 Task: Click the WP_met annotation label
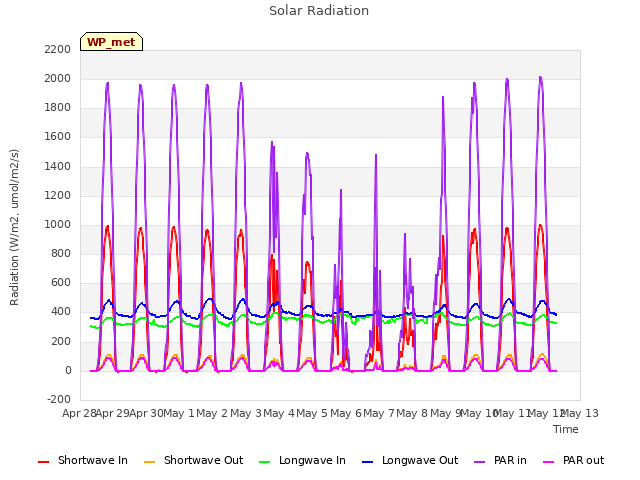111,42
